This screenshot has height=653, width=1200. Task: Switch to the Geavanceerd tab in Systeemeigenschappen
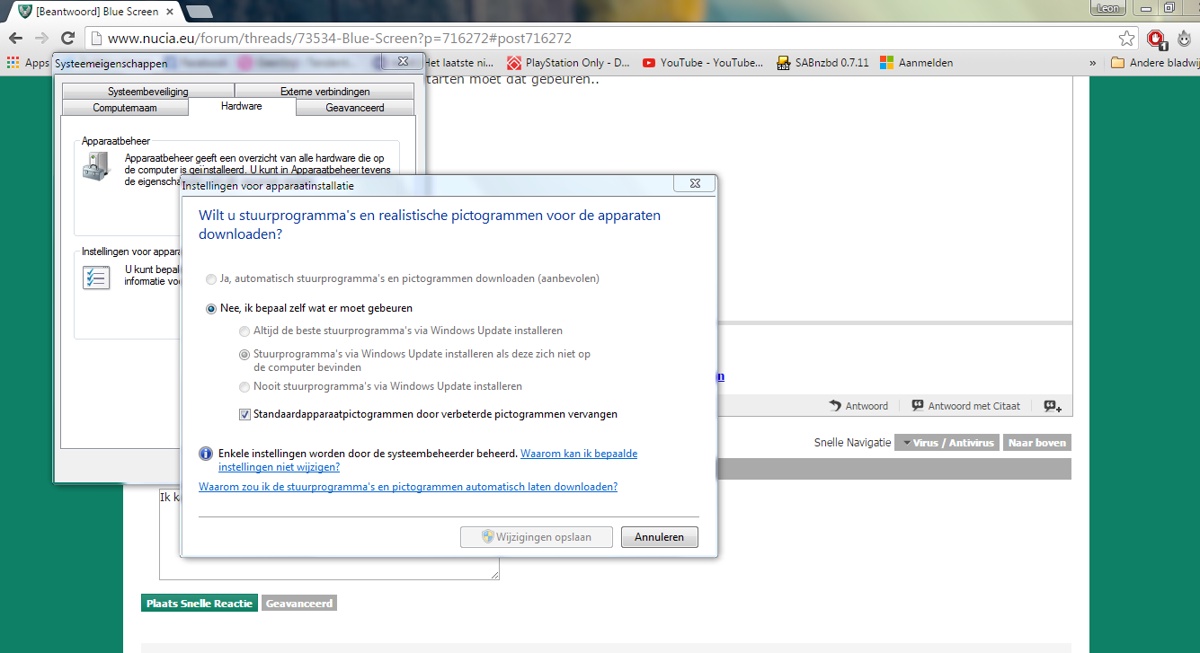pyautogui.click(x=355, y=107)
